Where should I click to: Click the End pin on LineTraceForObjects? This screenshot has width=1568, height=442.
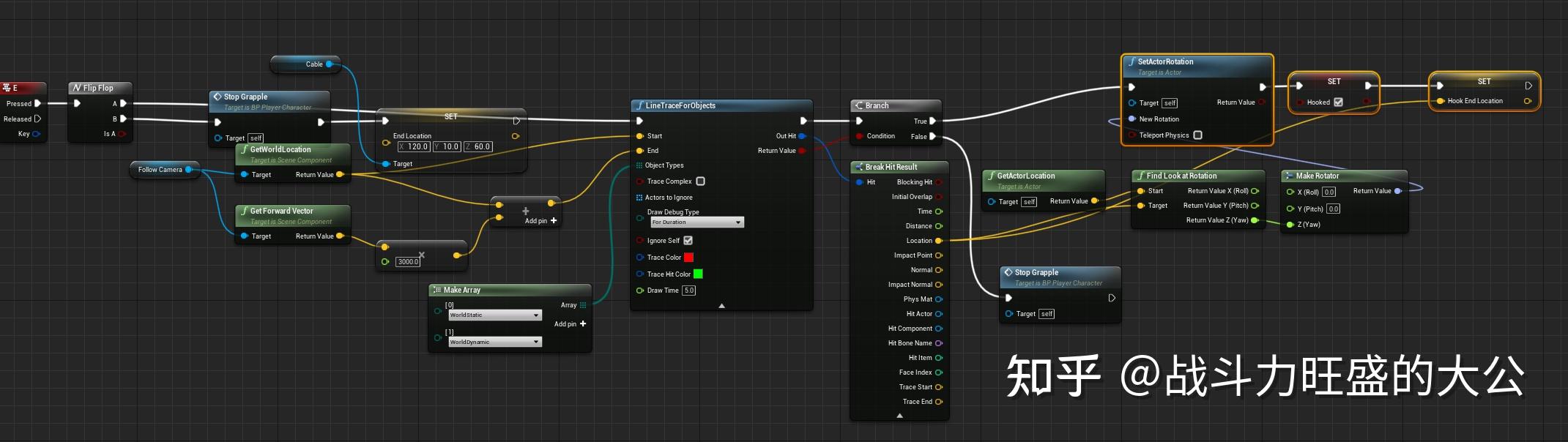[640, 151]
